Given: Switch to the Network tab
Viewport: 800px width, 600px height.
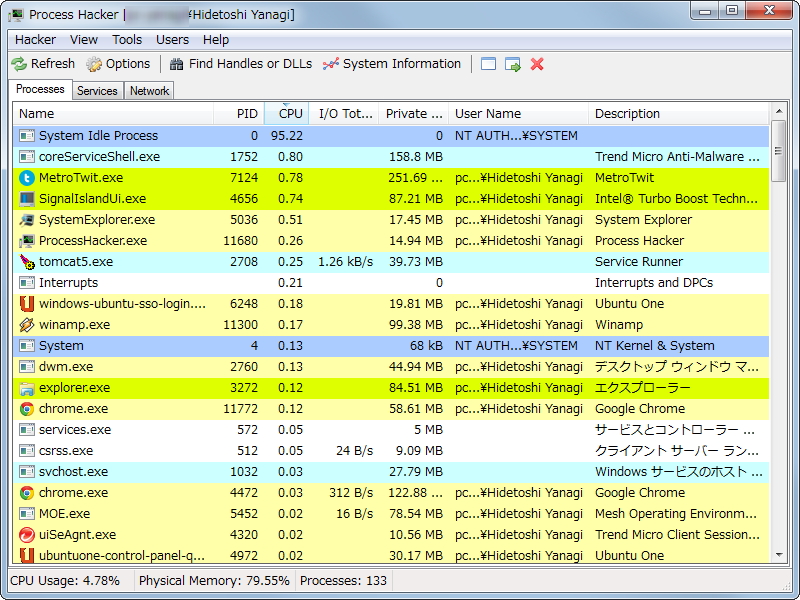Looking at the screenshot, I should 149,90.
